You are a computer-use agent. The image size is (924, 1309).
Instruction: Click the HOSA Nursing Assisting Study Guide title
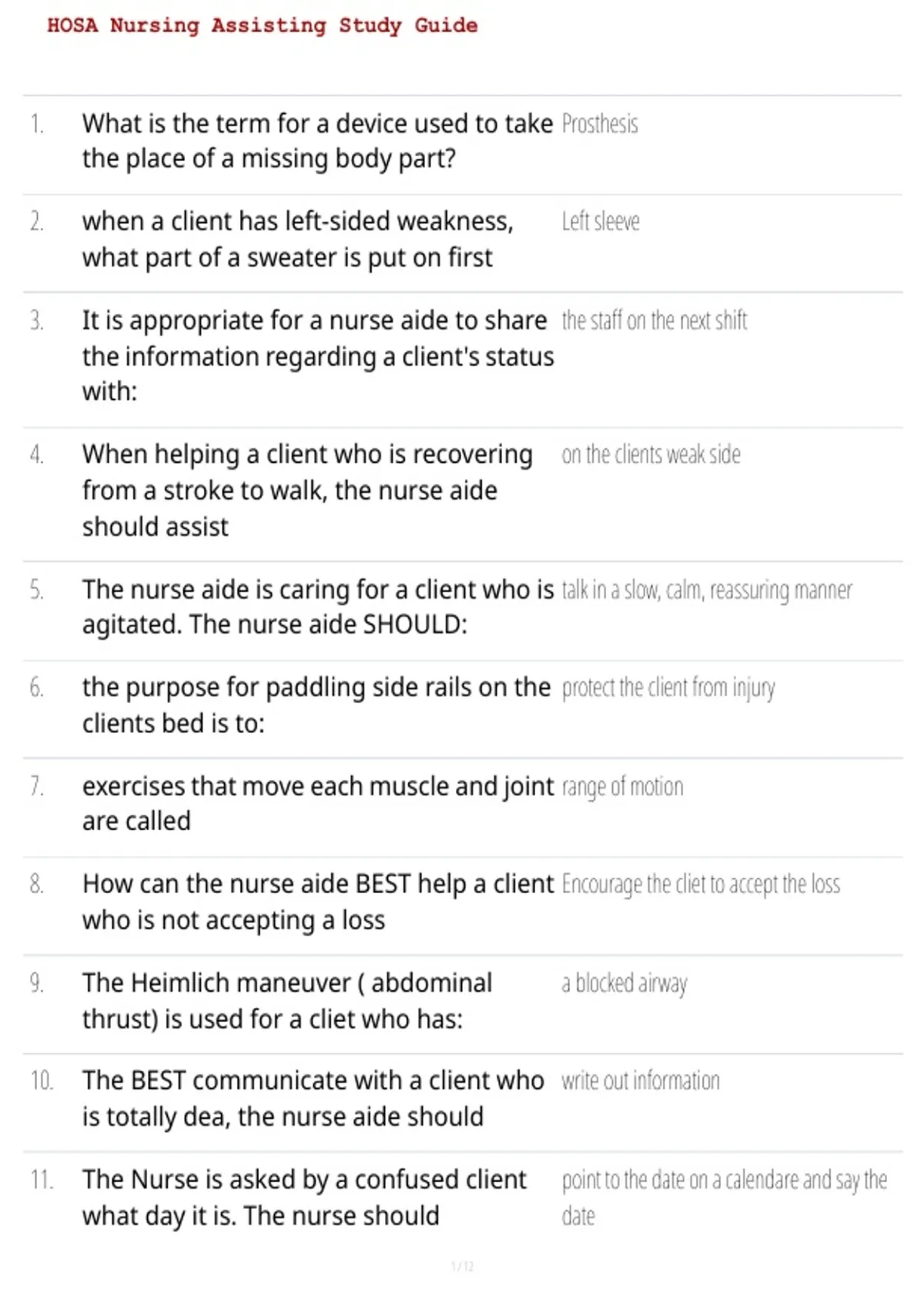click(262, 25)
